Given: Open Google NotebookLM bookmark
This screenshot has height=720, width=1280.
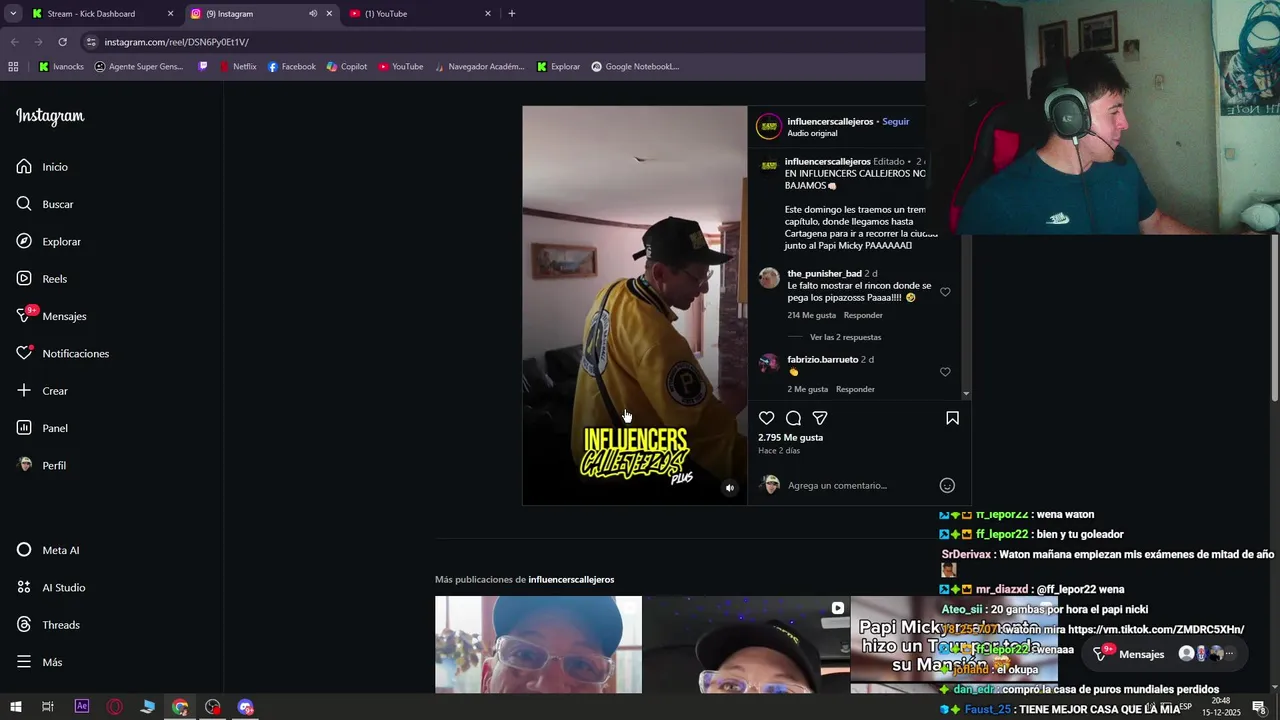Looking at the screenshot, I should click(x=635, y=67).
